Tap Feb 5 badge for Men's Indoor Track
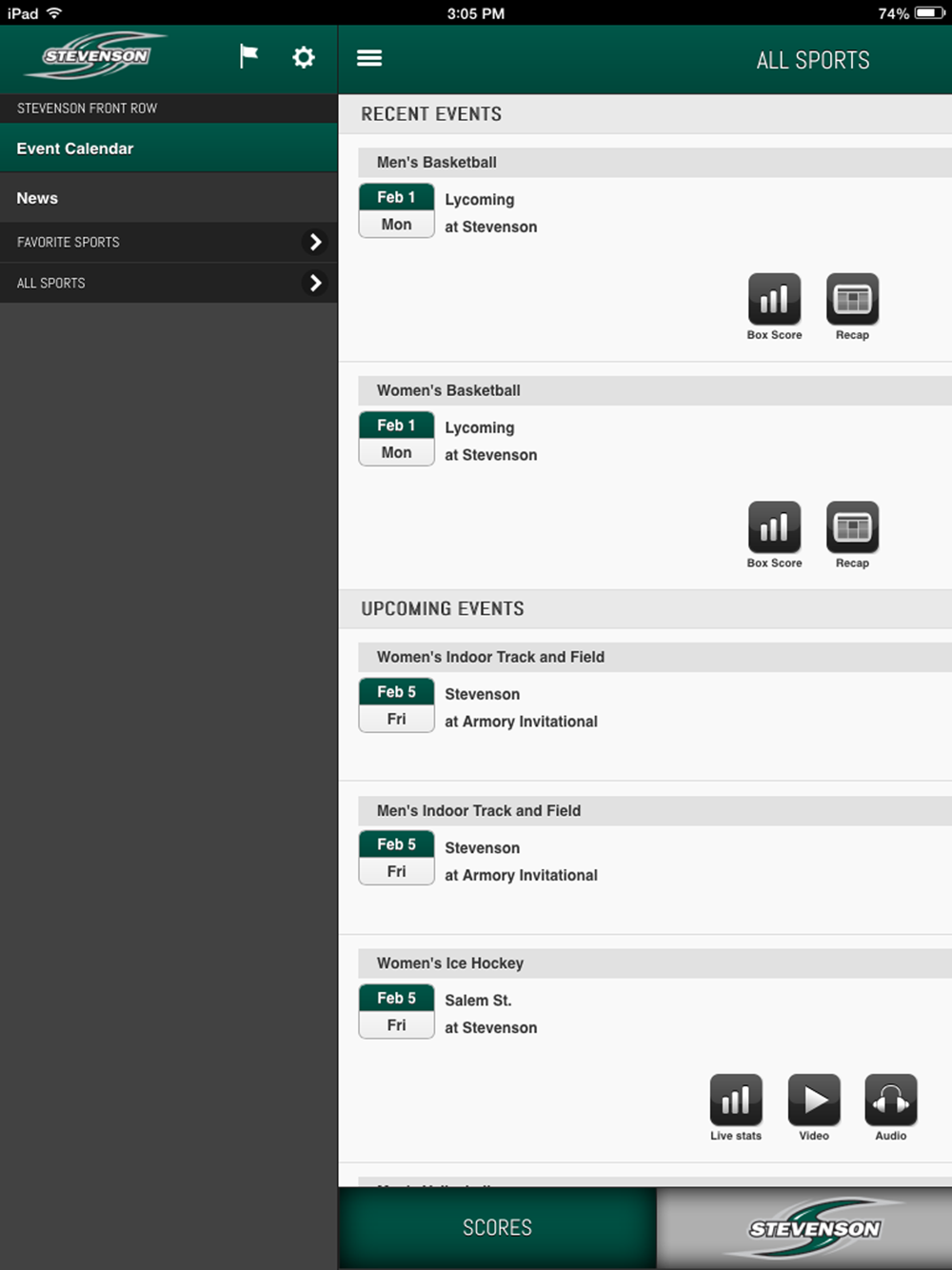The height and width of the screenshot is (1270, 952). [x=396, y=858]
